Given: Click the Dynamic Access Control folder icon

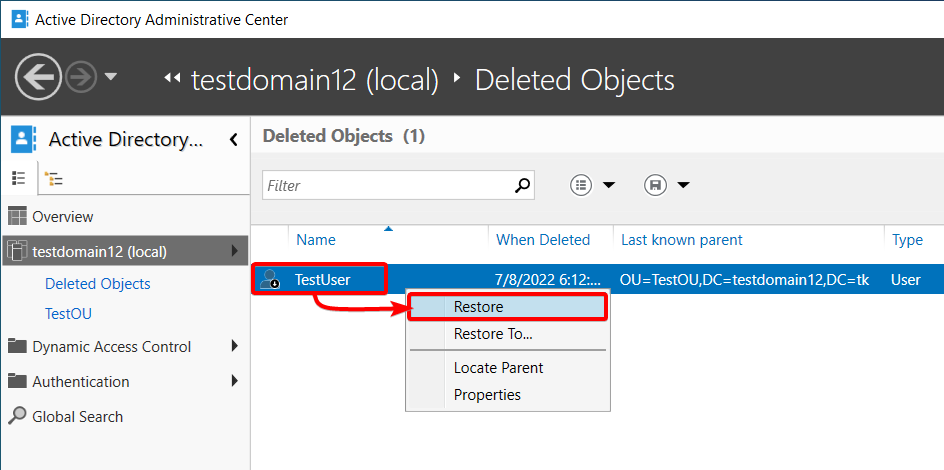Looking at the screenshot, I should click(17, 346).
